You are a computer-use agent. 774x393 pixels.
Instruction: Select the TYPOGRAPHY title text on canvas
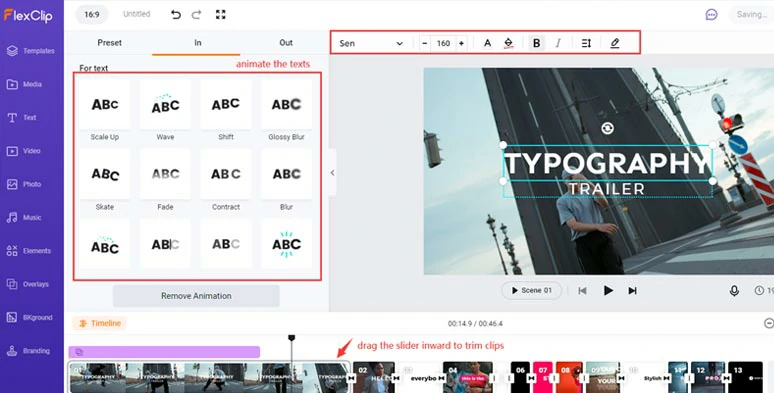tap(607, 163)
